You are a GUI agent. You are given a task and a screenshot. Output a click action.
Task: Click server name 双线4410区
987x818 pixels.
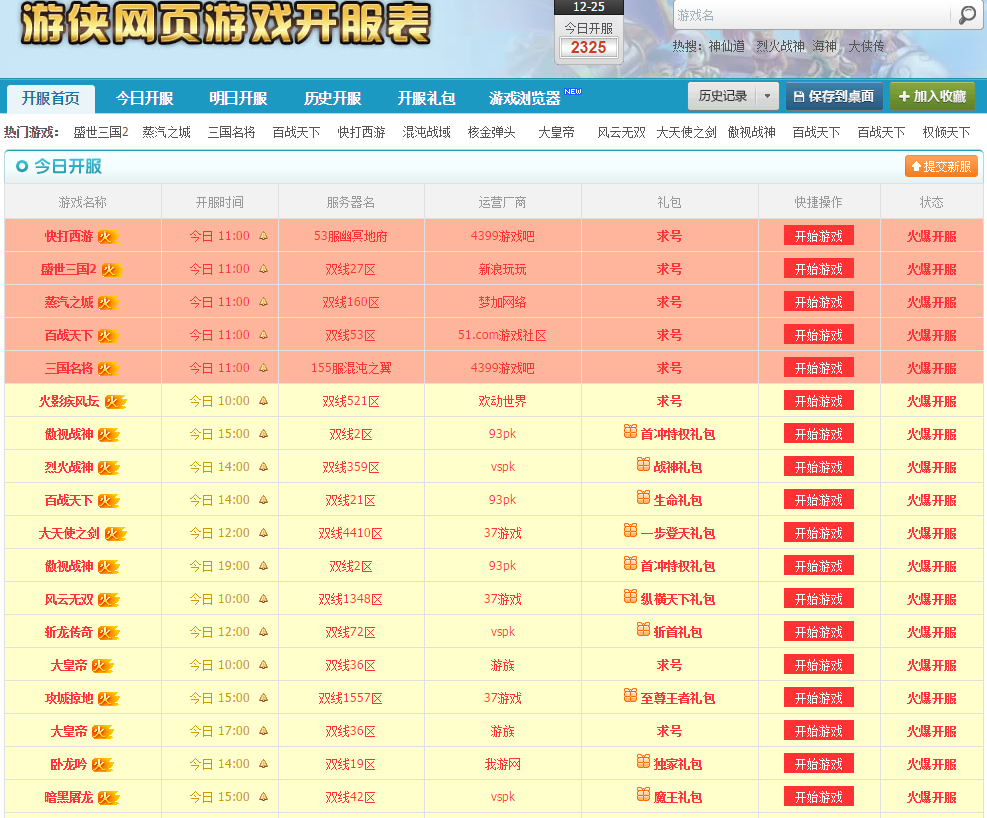point(351,533)
